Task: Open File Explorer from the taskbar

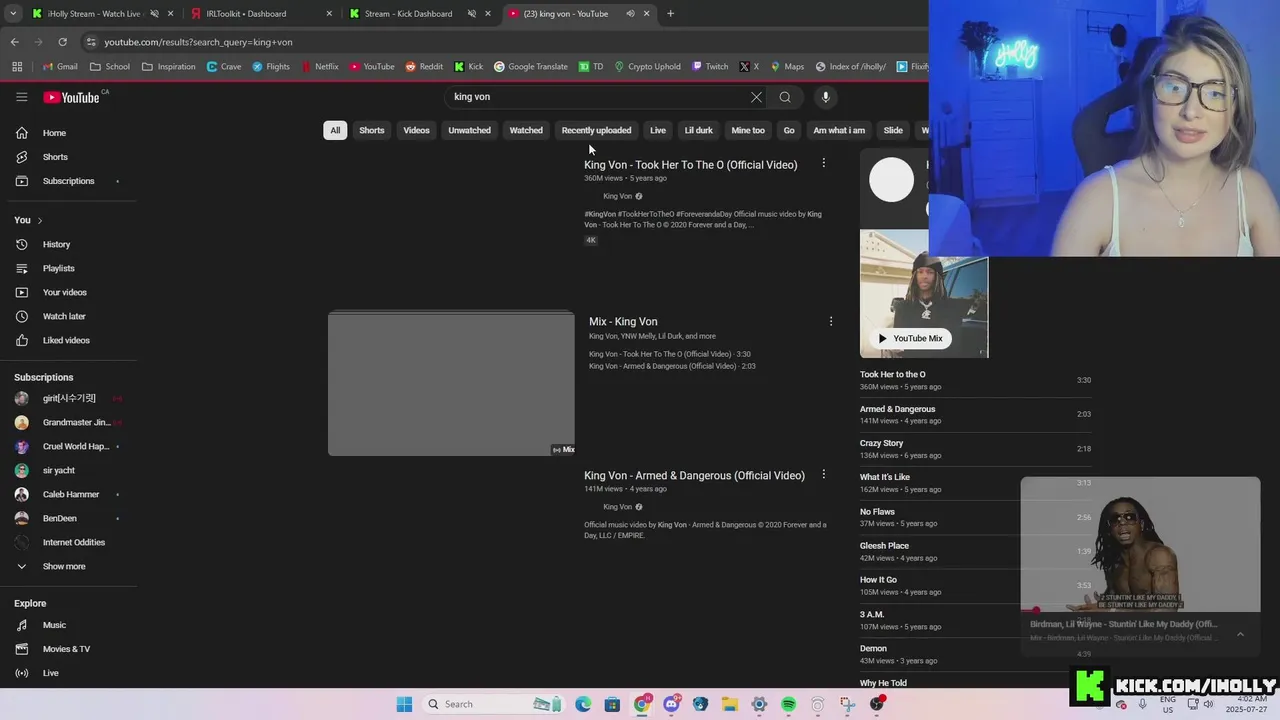Action: 730,704
